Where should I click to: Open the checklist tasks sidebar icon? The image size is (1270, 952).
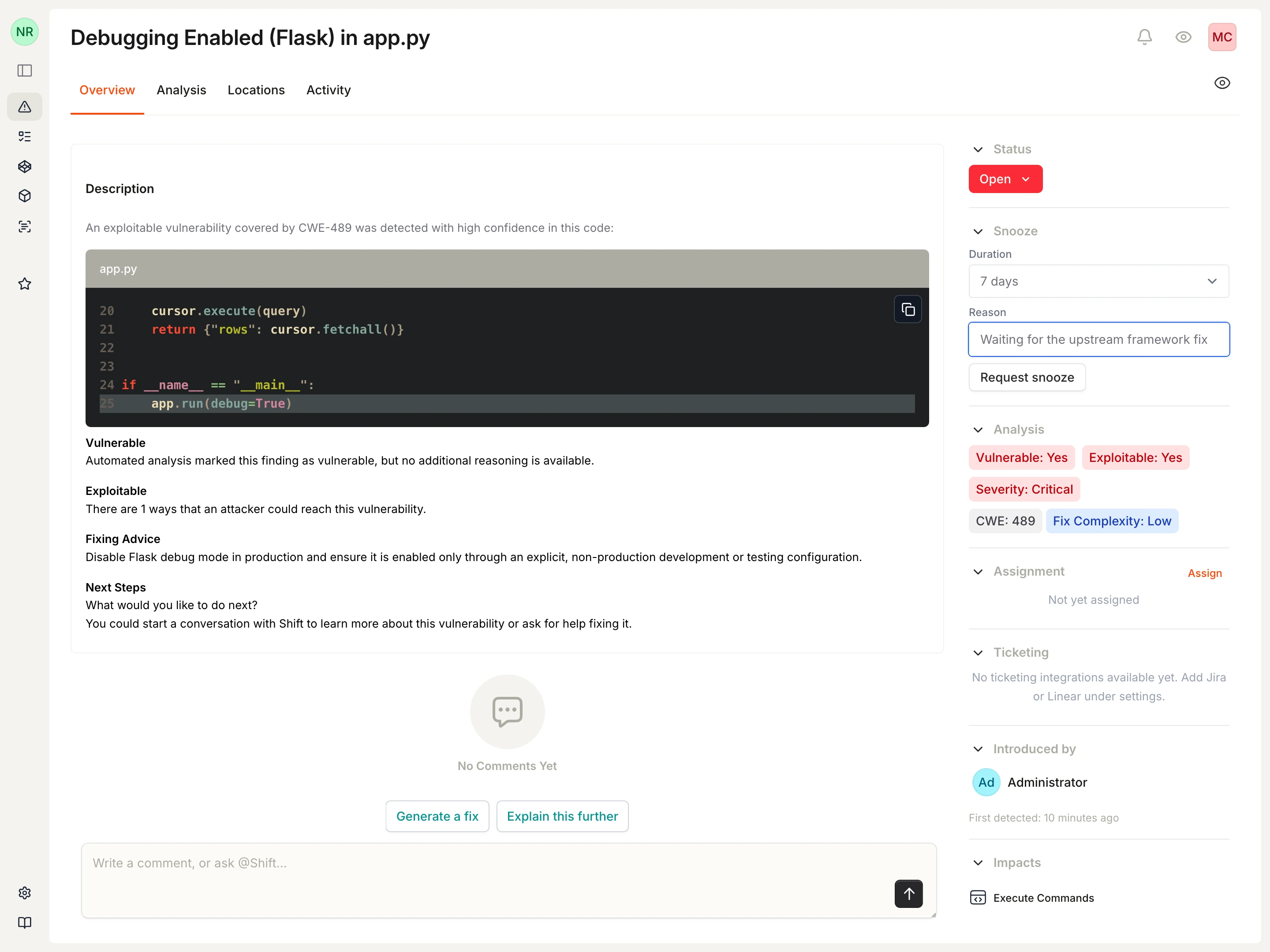25,137
